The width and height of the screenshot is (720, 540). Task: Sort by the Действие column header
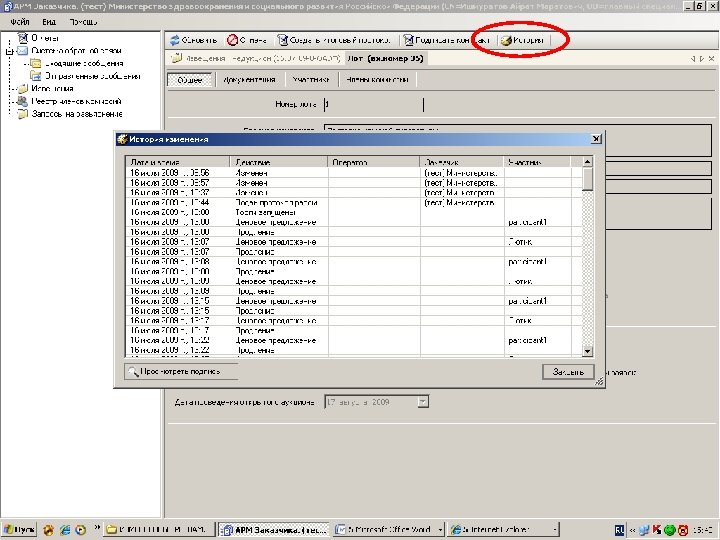tap(278, 162)
